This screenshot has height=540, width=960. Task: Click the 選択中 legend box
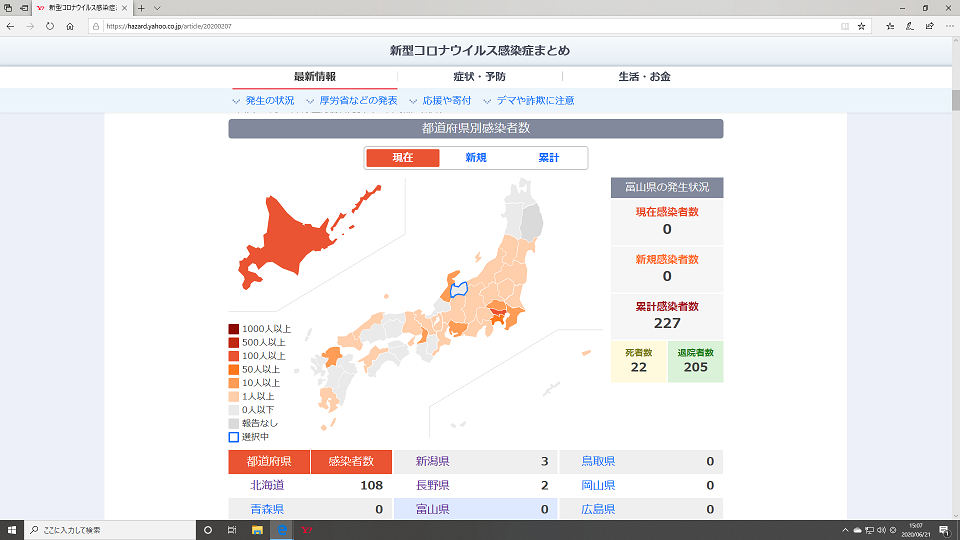[233, 437]
